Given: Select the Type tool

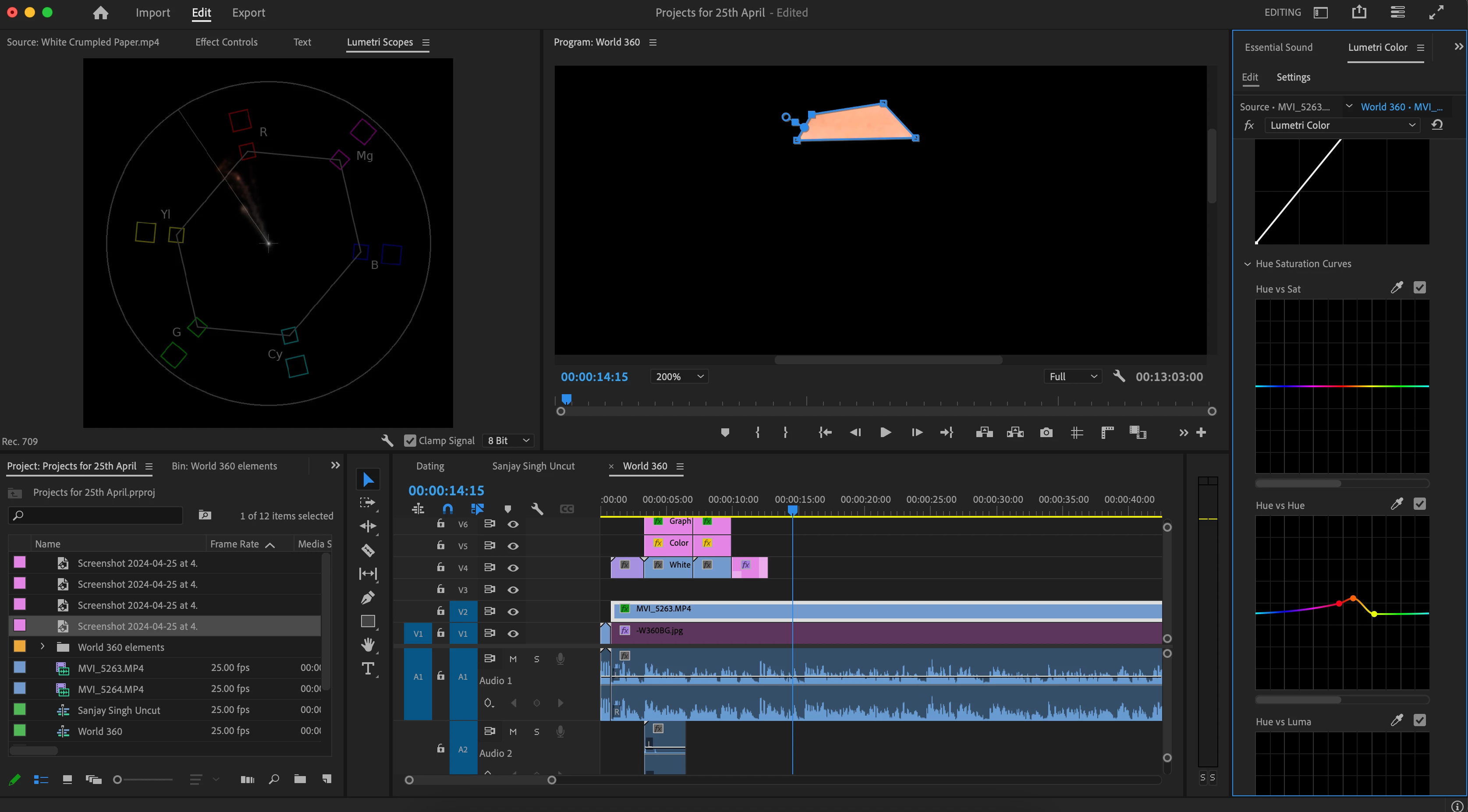Looking at the screenshot, I should point(368,668).
